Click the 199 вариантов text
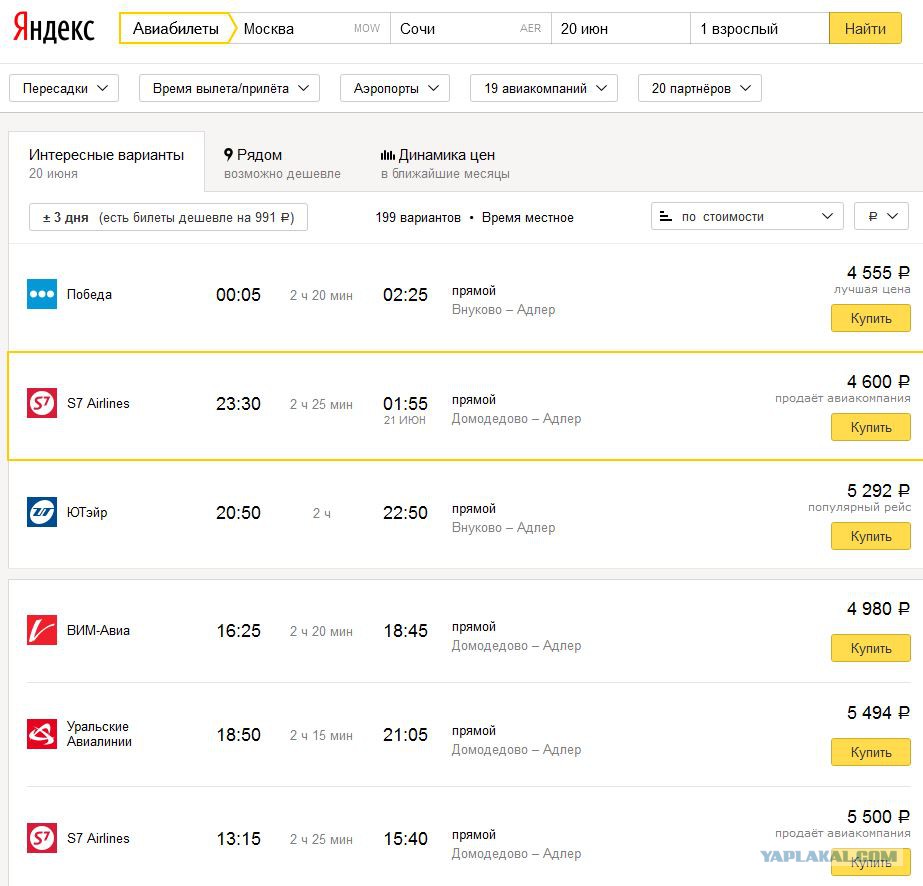923x886 pixels. 418,218
